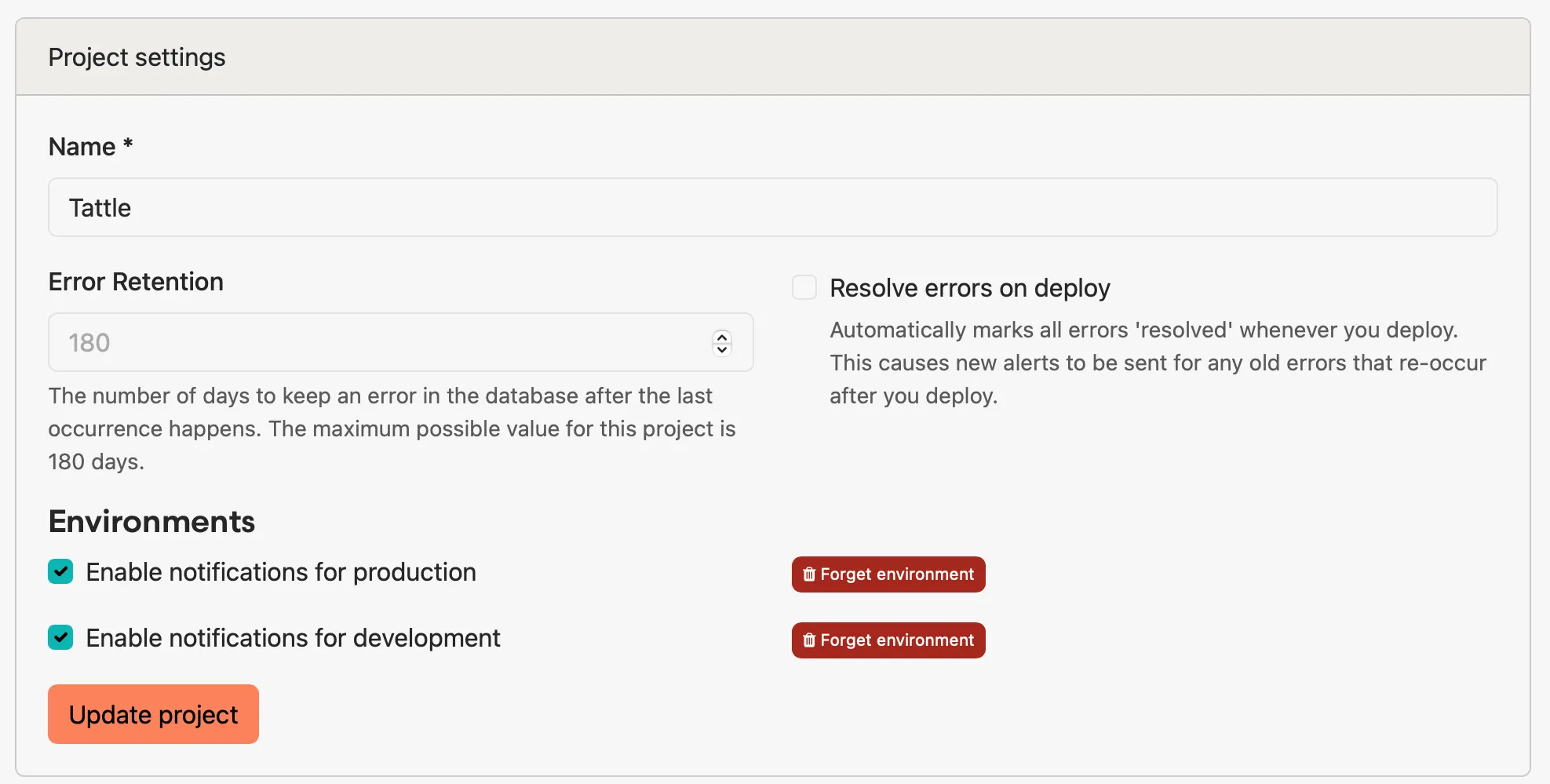Disable notifications for production
This screenshot has width=1550, height=784.
[x=60, y=572]
